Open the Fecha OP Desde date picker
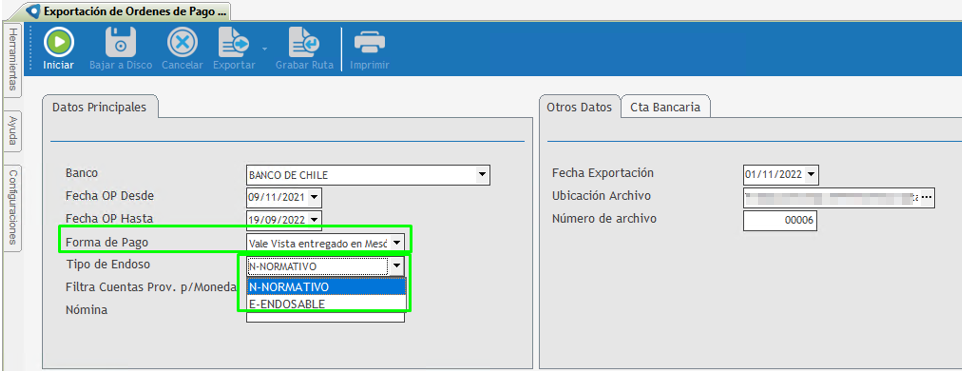 click(314, 197)
